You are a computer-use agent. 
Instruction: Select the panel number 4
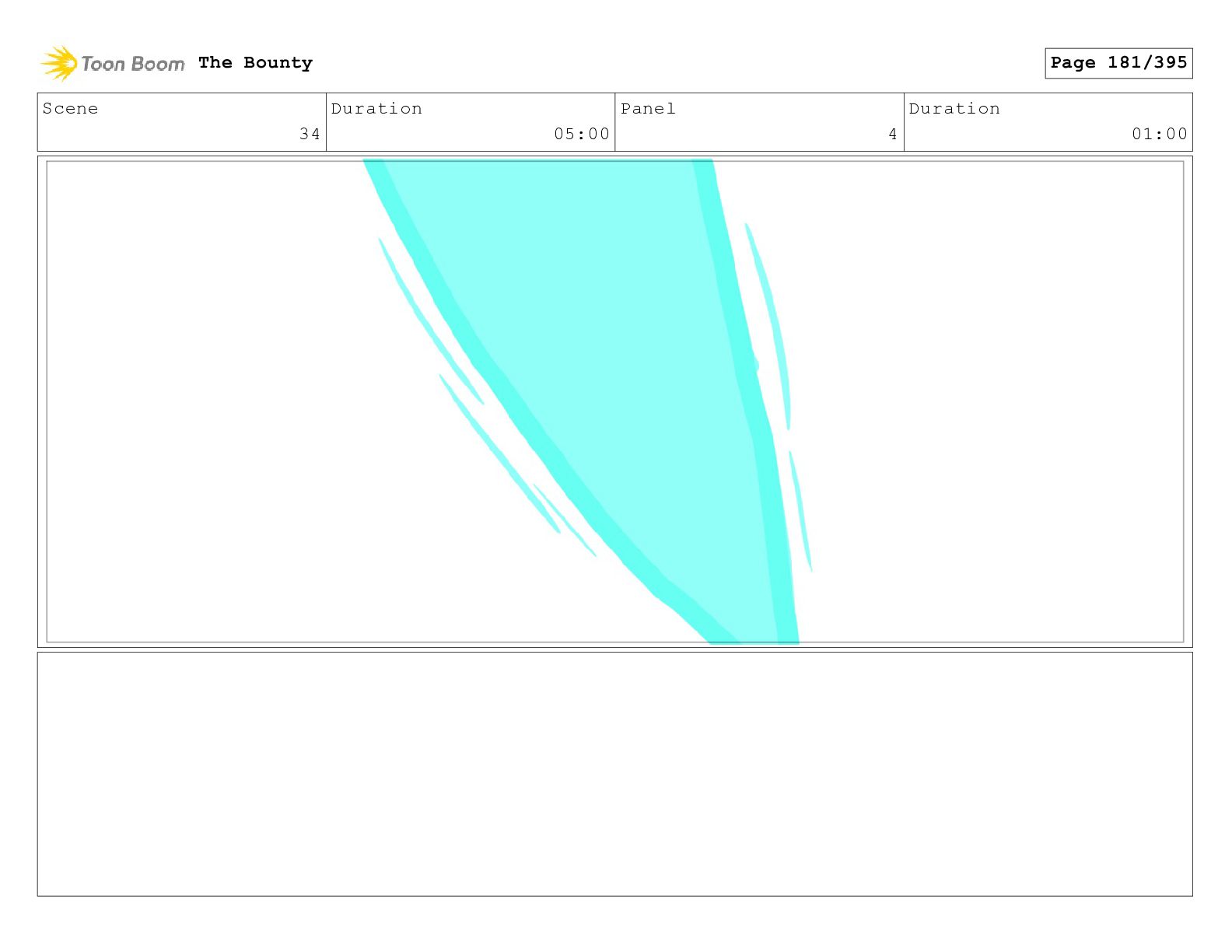click(893, 134)
